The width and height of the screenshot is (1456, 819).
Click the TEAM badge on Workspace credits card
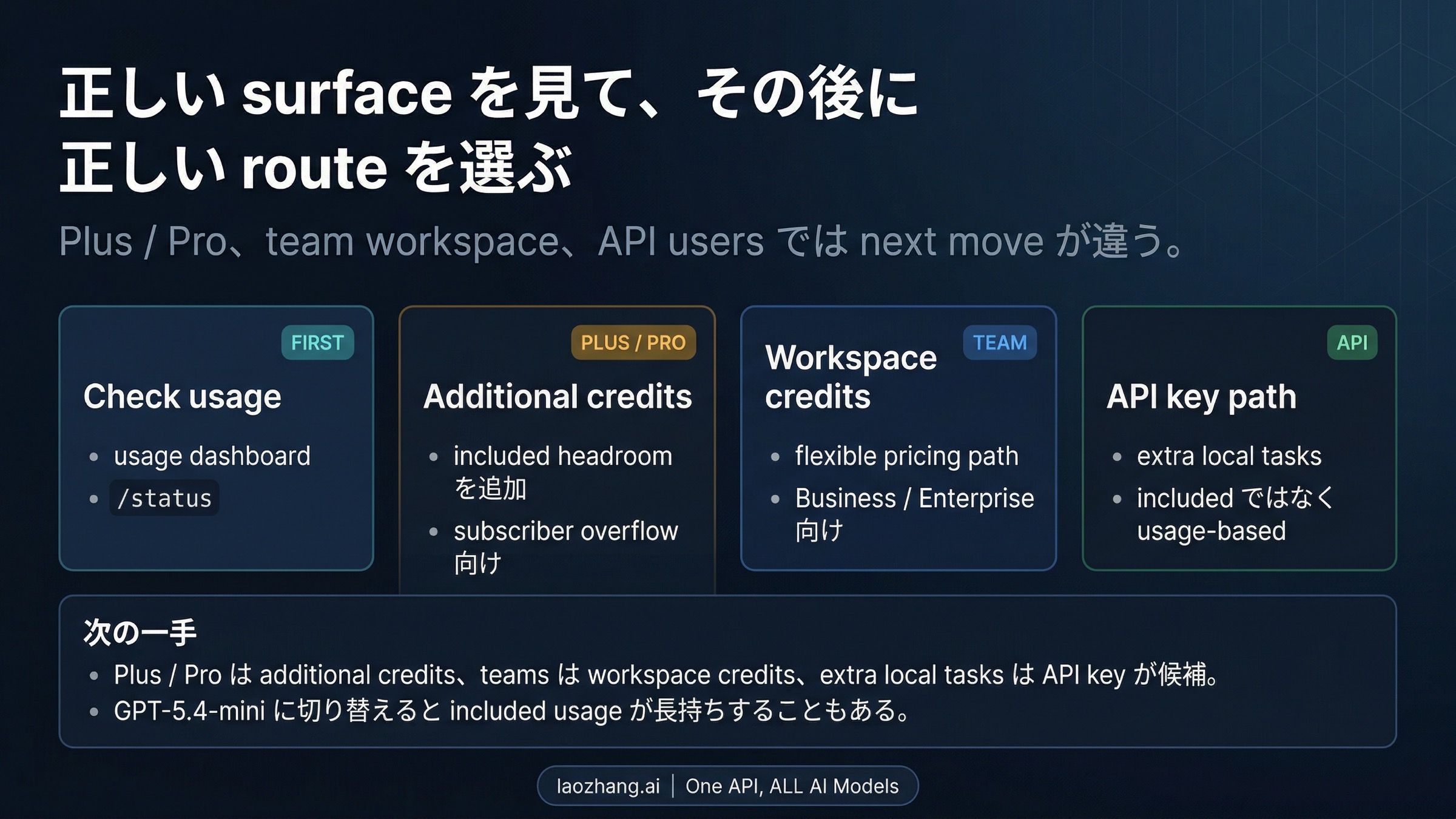1001,342
